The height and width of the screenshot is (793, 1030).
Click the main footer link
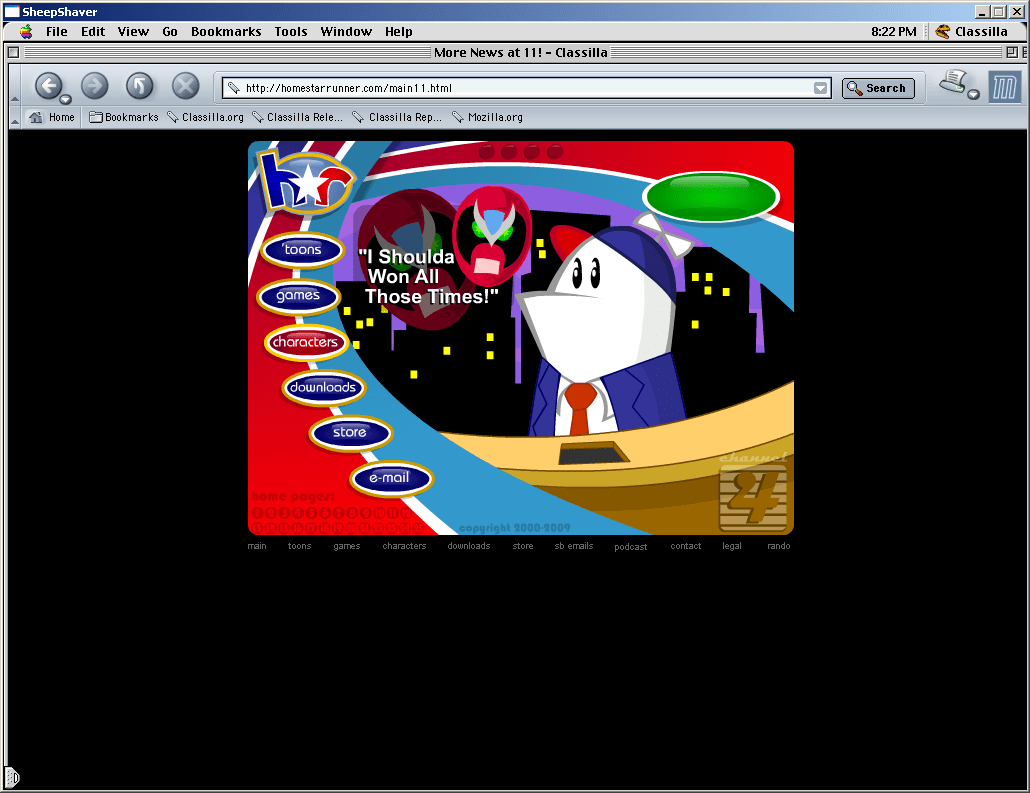257,546
